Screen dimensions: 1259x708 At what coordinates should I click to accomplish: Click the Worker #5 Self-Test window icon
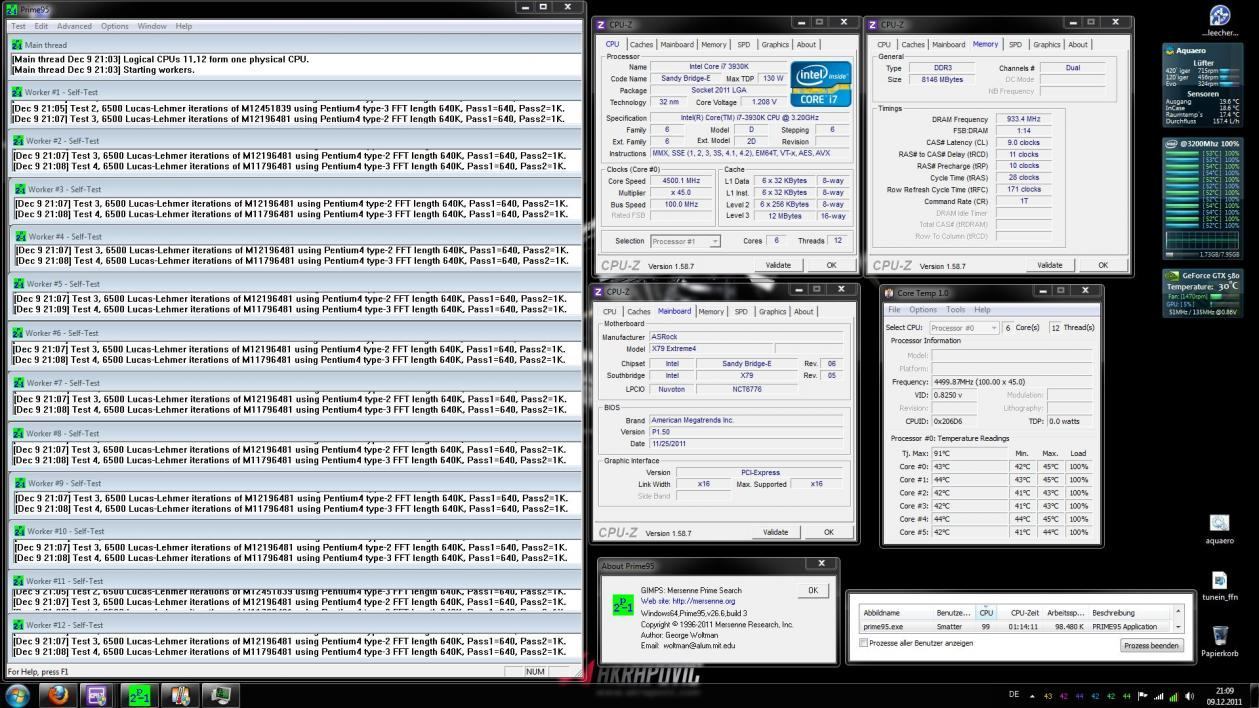coord(17,284)
